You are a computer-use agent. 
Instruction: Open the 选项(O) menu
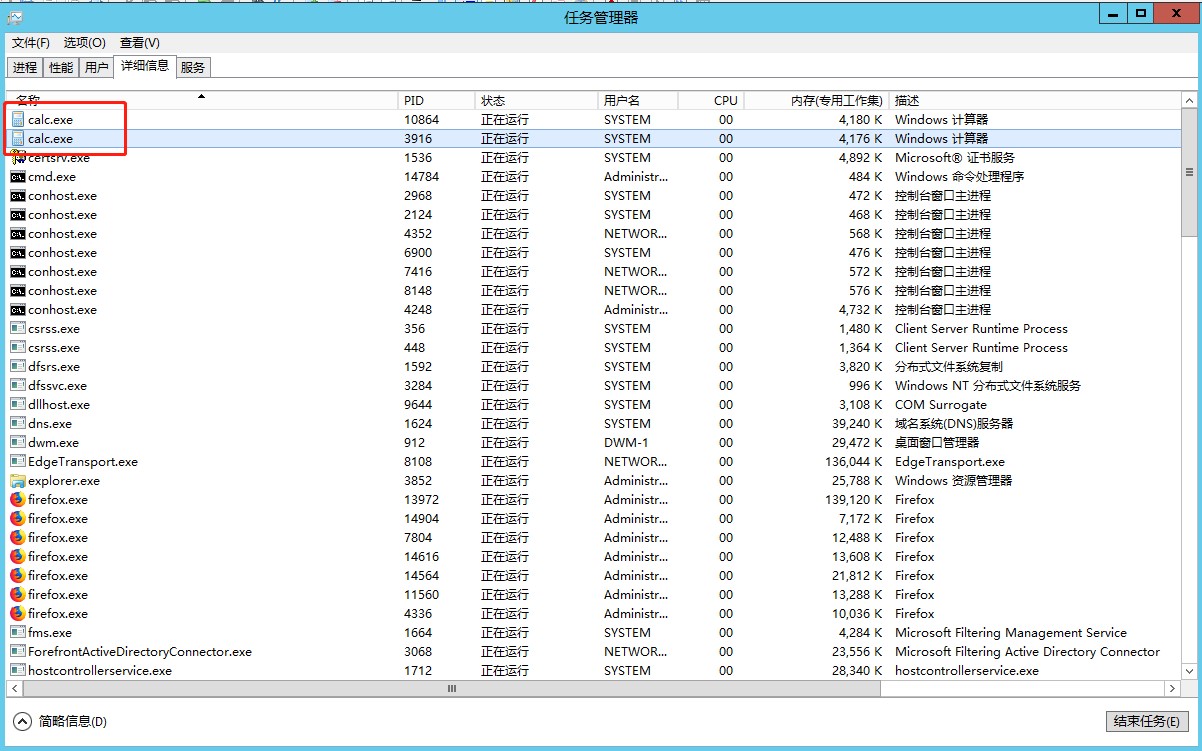pyautogui.click(x=85, y=42)
